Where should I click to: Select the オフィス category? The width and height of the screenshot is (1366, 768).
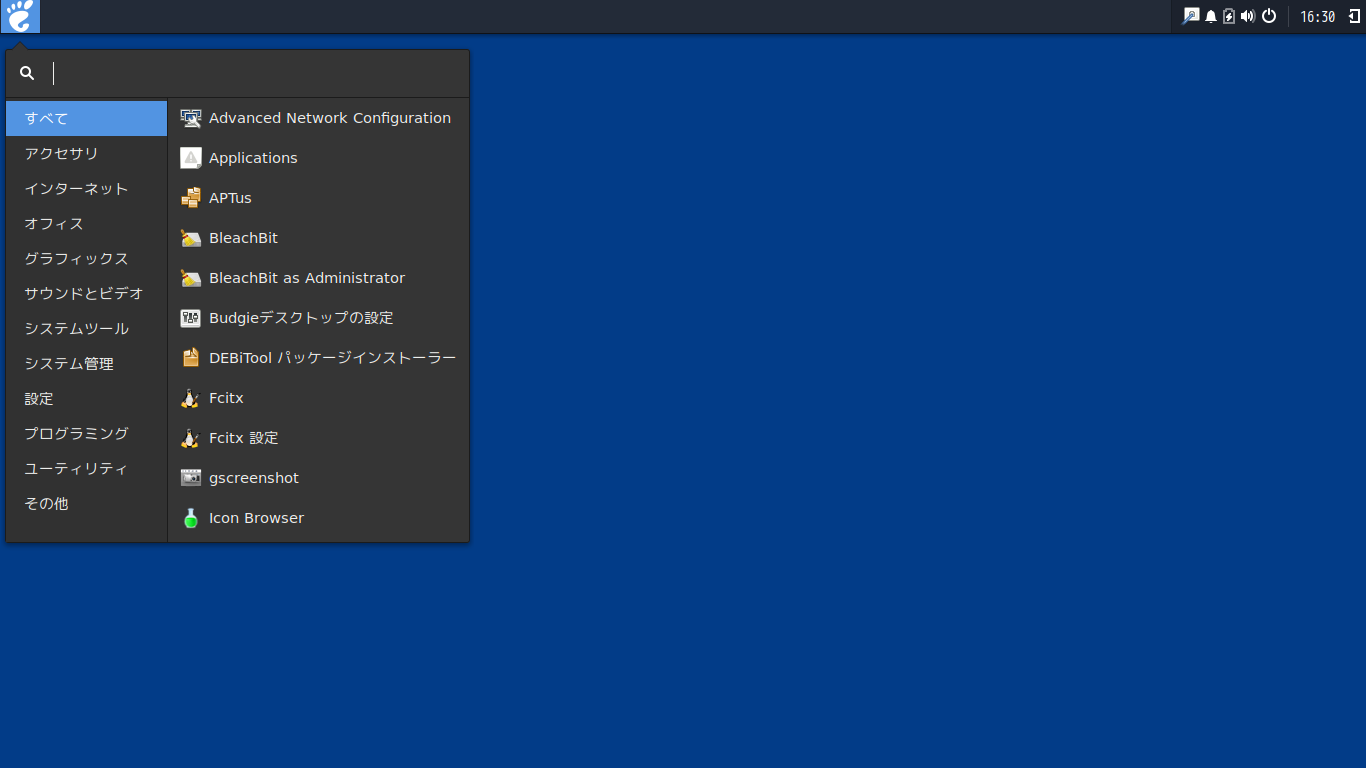(87, 223)
